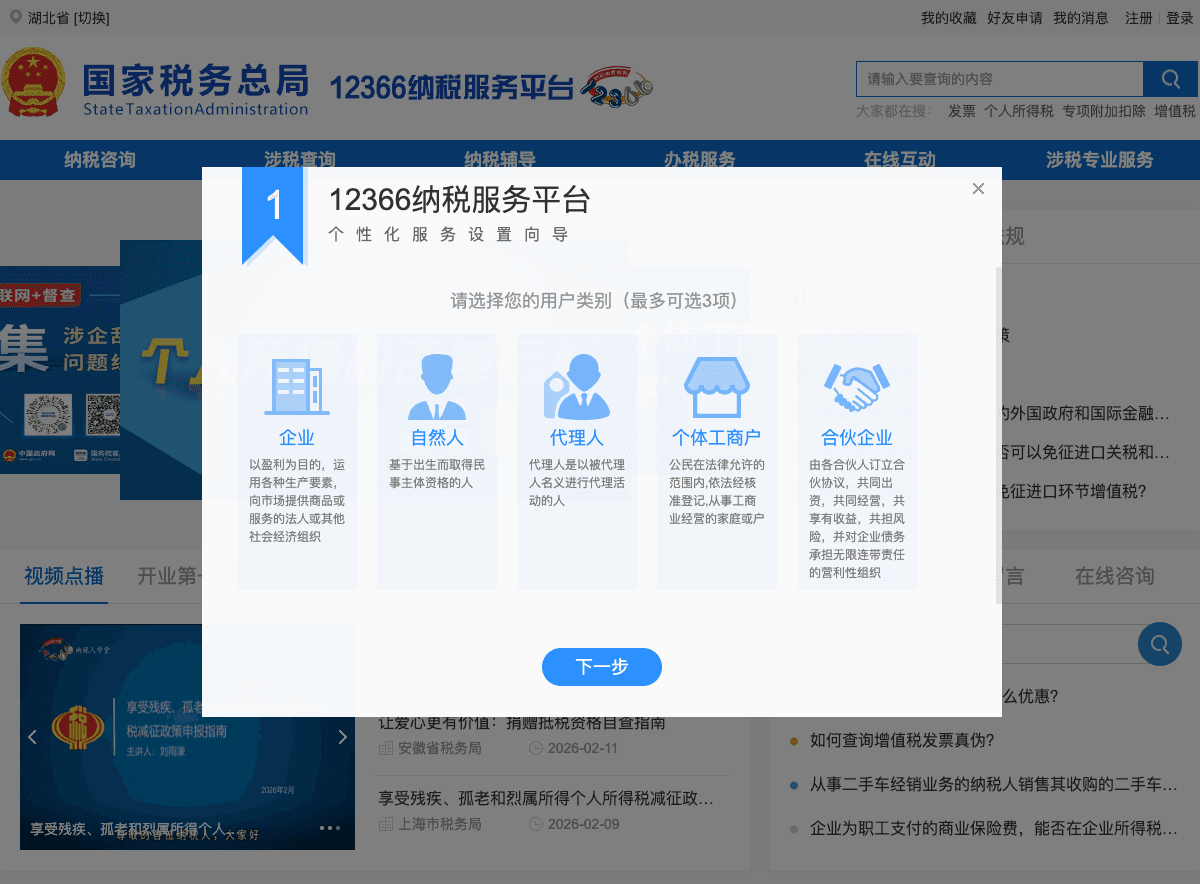Open the 涉税查询 navigation menu
The image size is (1200, 884).
tap(298, 159)
